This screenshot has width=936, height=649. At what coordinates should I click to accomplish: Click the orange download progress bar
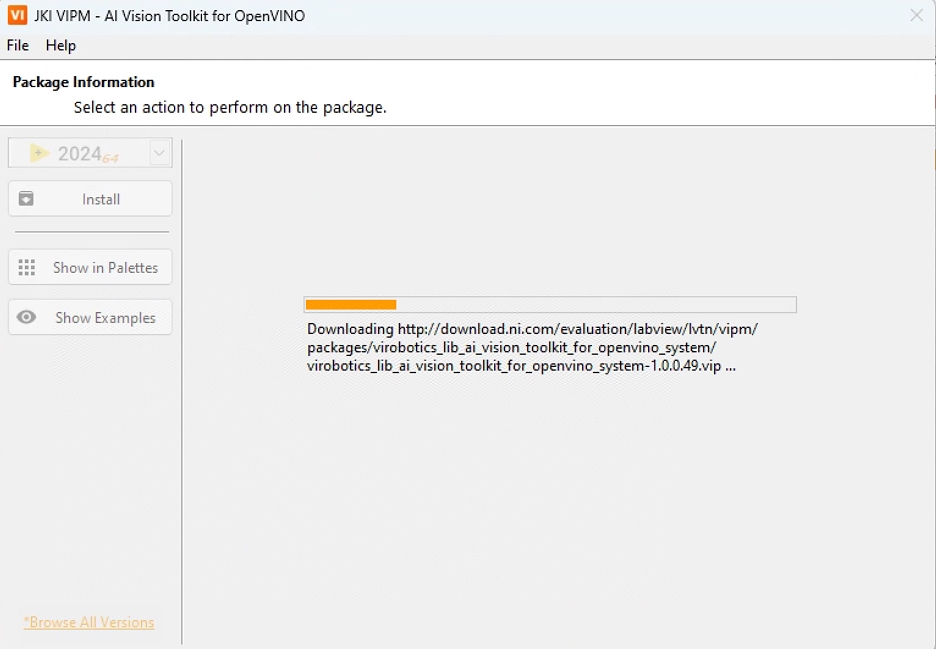click(550, 304)
